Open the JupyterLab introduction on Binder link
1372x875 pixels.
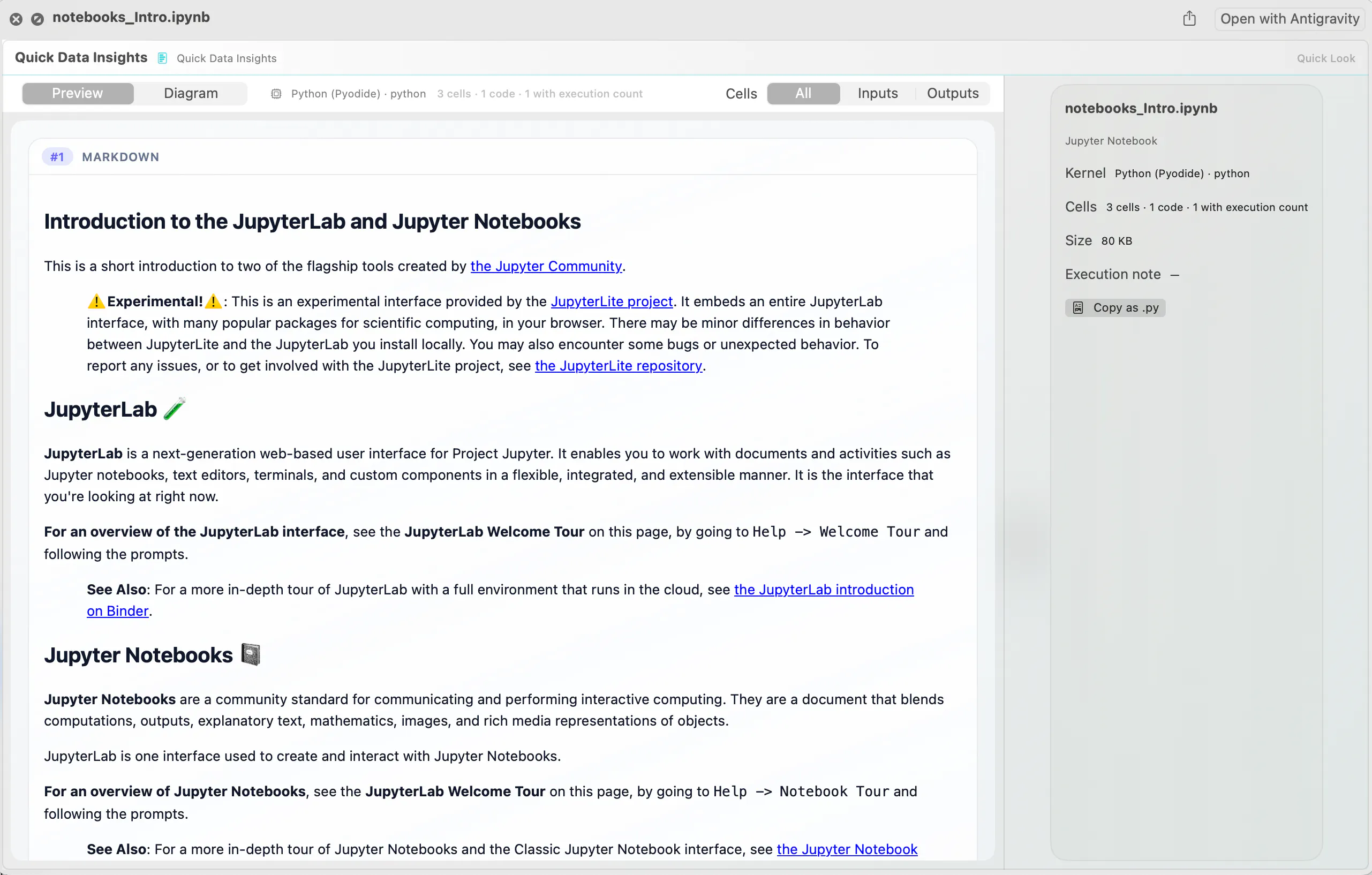pyautogui.click(x=823, y=590)
